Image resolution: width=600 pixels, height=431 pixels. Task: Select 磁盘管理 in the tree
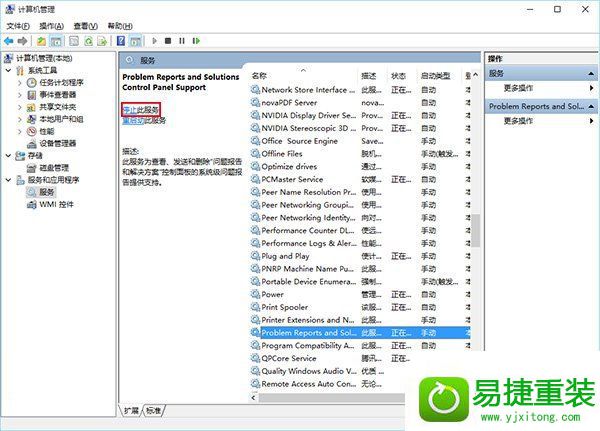[54, 168]
